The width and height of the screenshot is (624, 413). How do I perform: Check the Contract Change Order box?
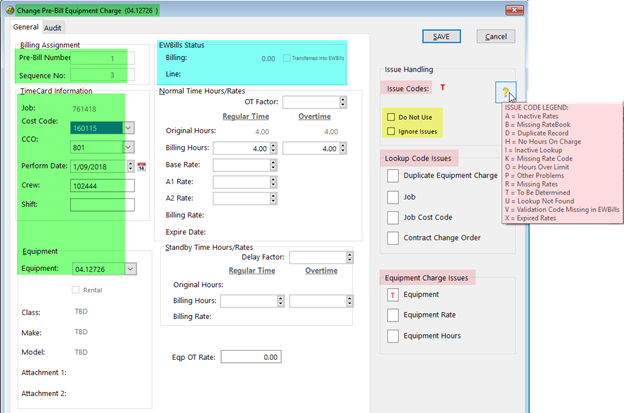(x=393, y=238)
